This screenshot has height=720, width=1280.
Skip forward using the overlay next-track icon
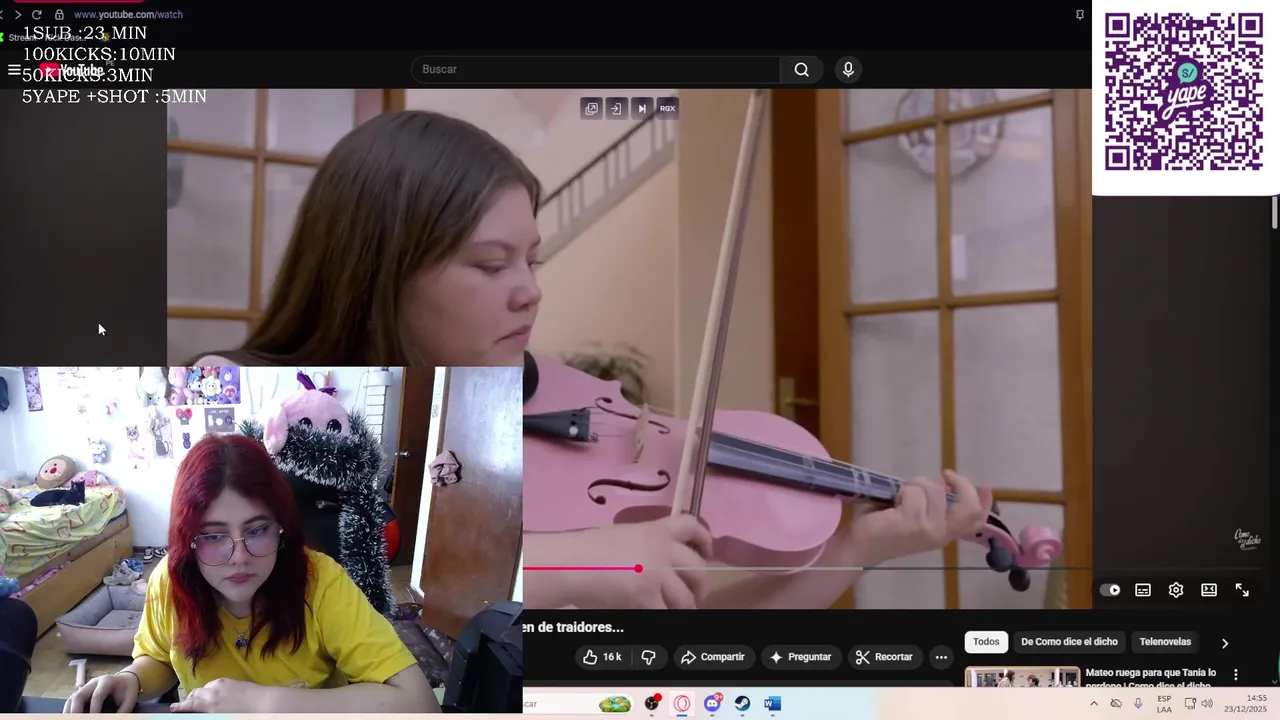[x=642, y=108]
